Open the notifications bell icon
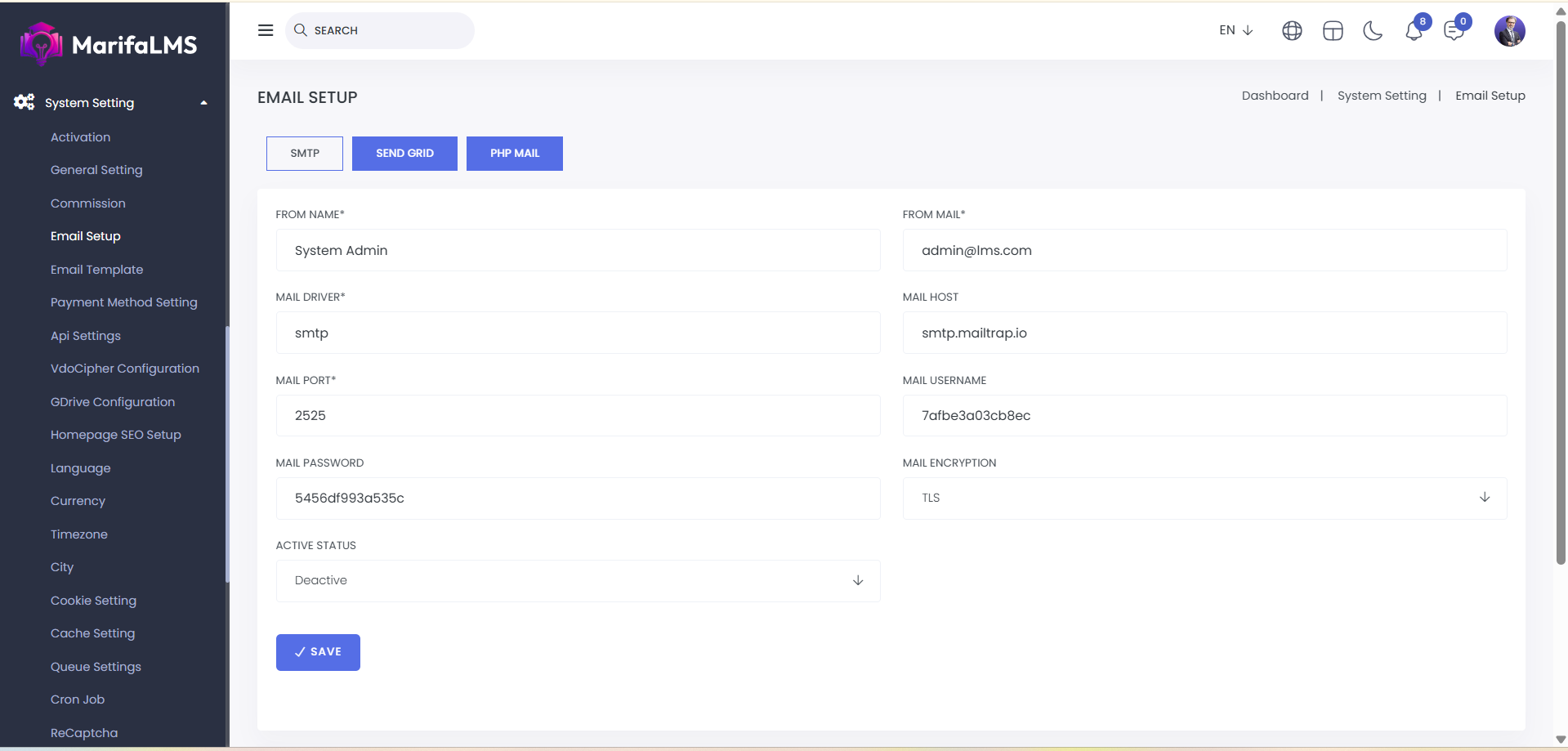This screenshot has height=751, width=1568. (x=1414, y=32)
